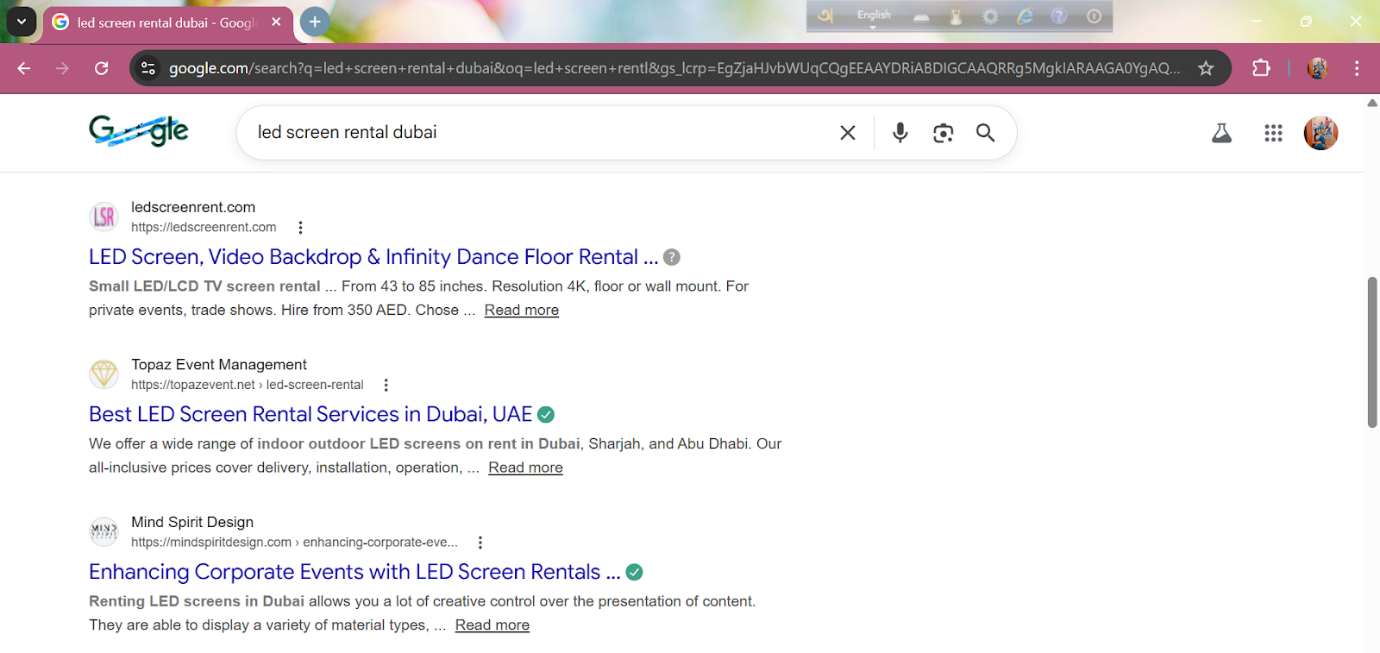
Task: Clear the search box text
Action: [x=847, y=133]
